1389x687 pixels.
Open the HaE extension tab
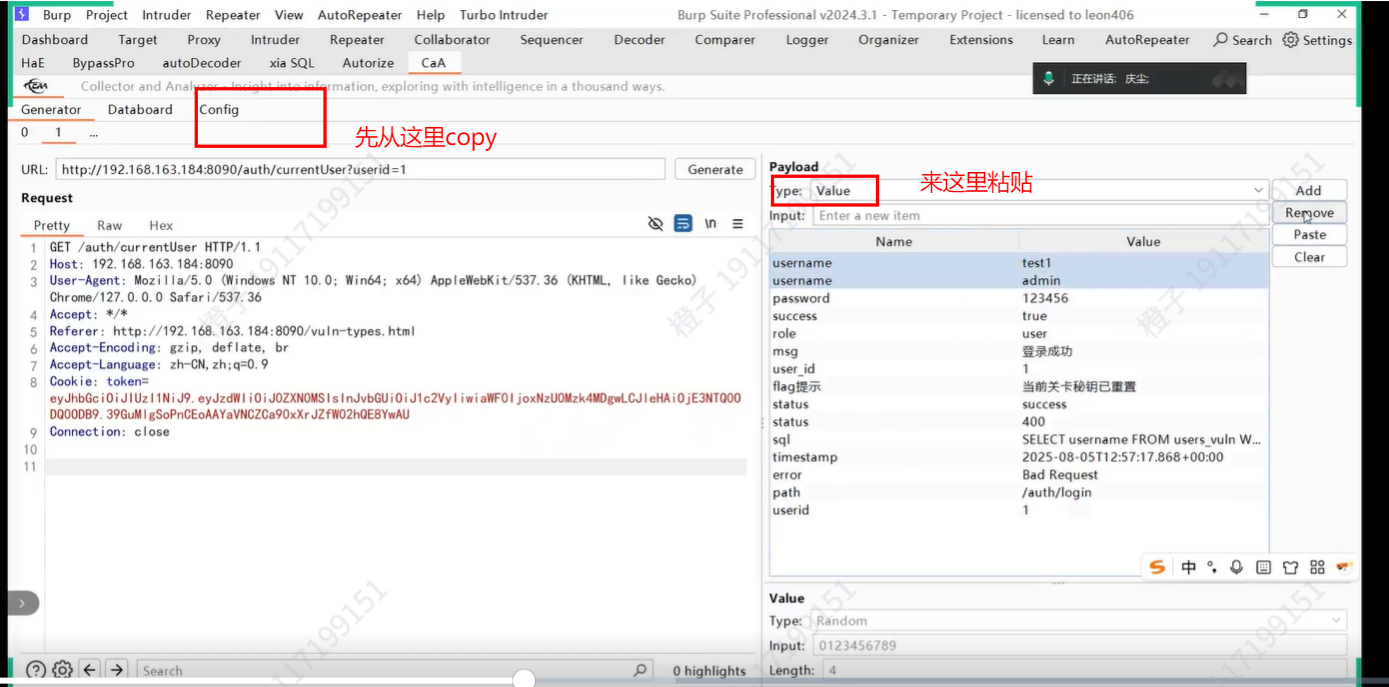pos(33,62)
